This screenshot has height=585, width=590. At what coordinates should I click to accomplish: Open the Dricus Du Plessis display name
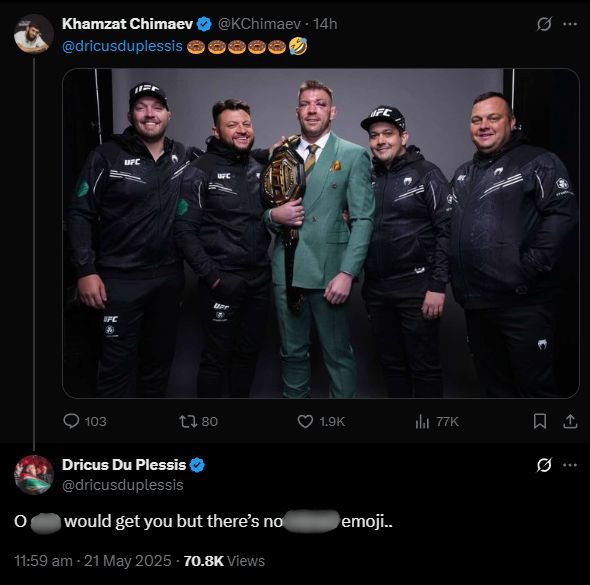point(124,465)
